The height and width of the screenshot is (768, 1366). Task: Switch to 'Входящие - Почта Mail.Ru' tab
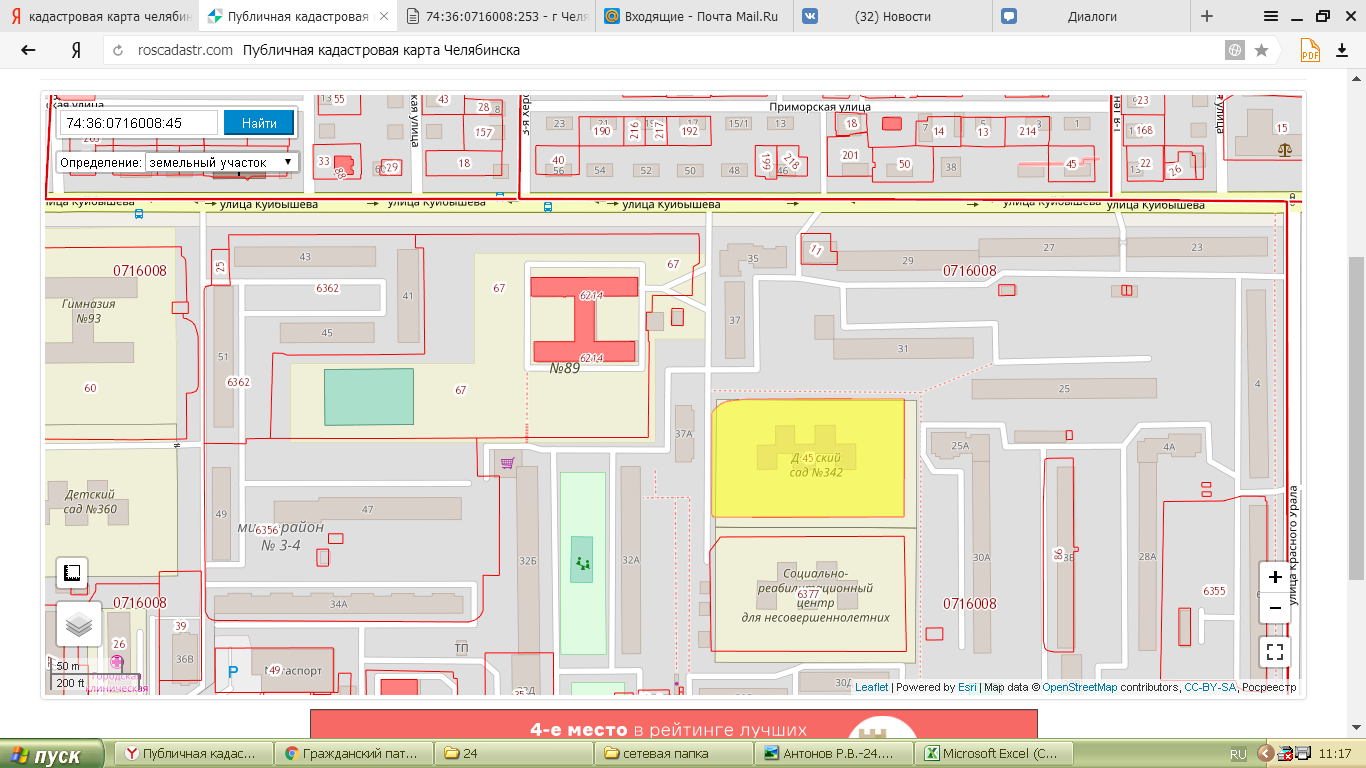coord(694,17)
